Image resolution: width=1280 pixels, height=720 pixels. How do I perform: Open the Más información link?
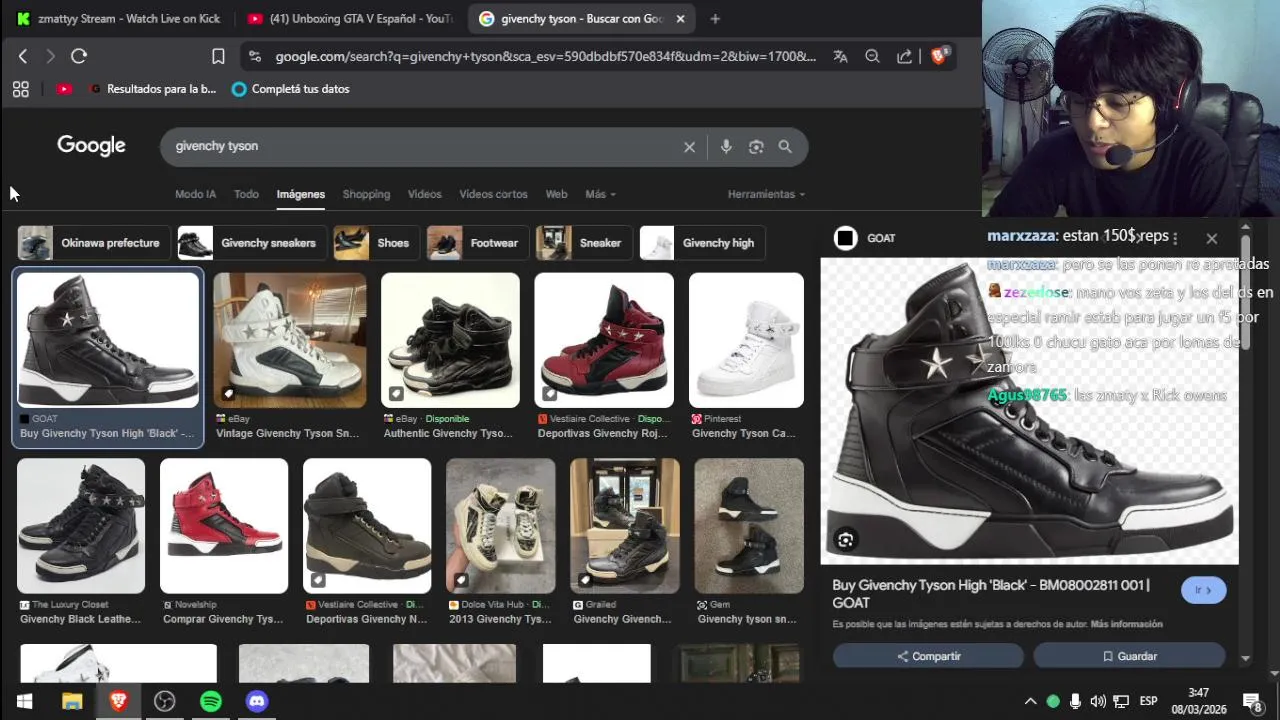pos(1127,624)
